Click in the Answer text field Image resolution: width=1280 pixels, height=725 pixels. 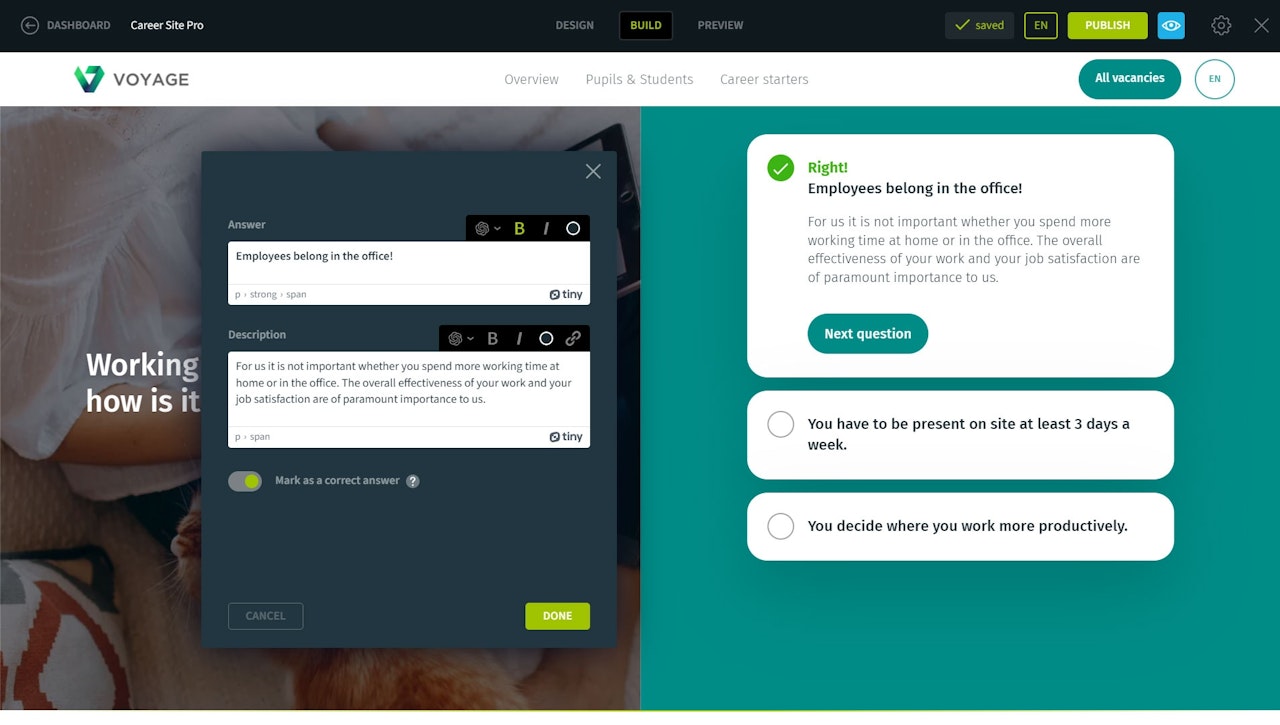(408, 263)
